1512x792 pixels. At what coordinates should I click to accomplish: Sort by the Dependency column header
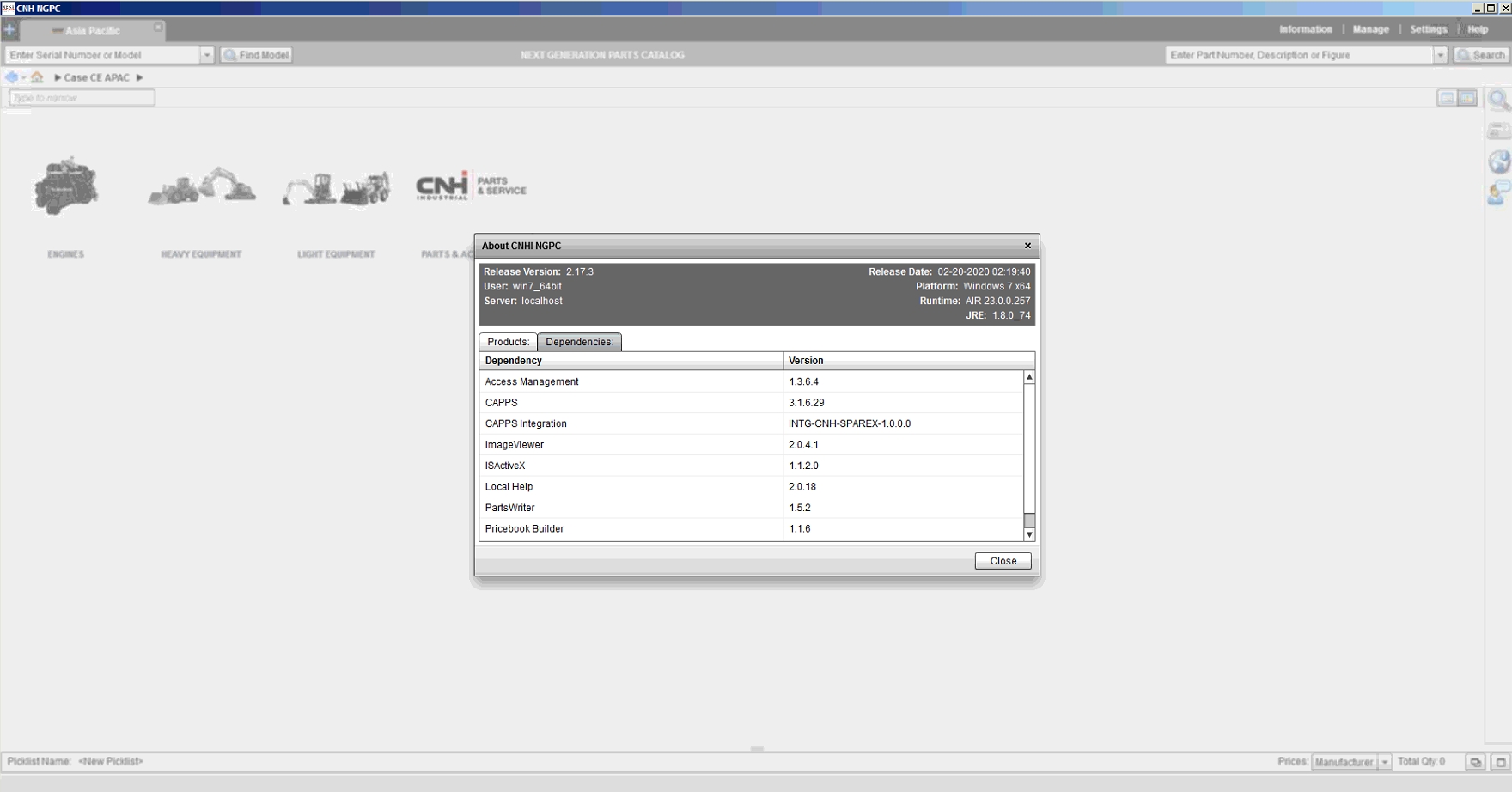631,361
